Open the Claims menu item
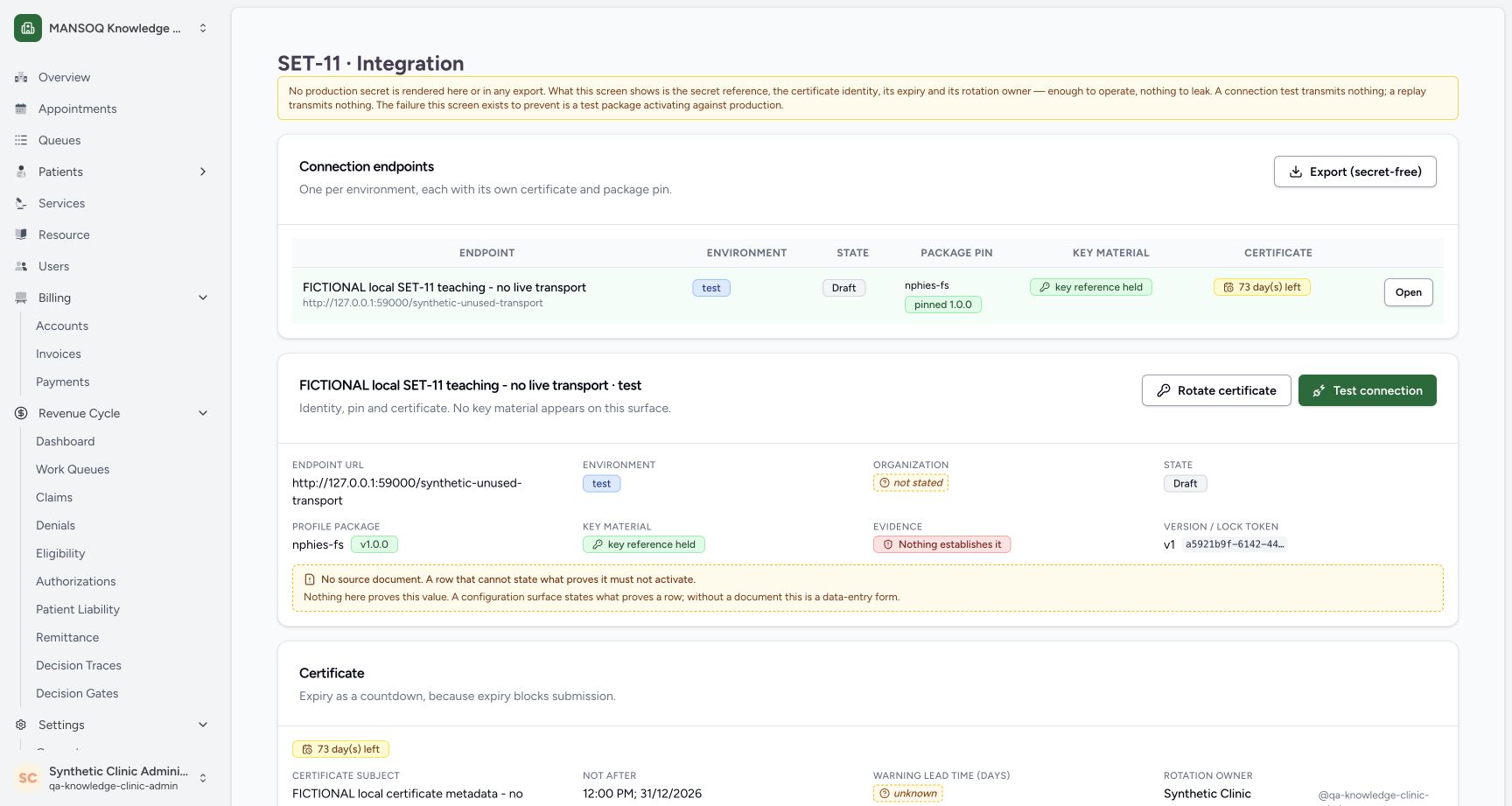Screen dimensions: 1512x806 [x=54, y=497]
